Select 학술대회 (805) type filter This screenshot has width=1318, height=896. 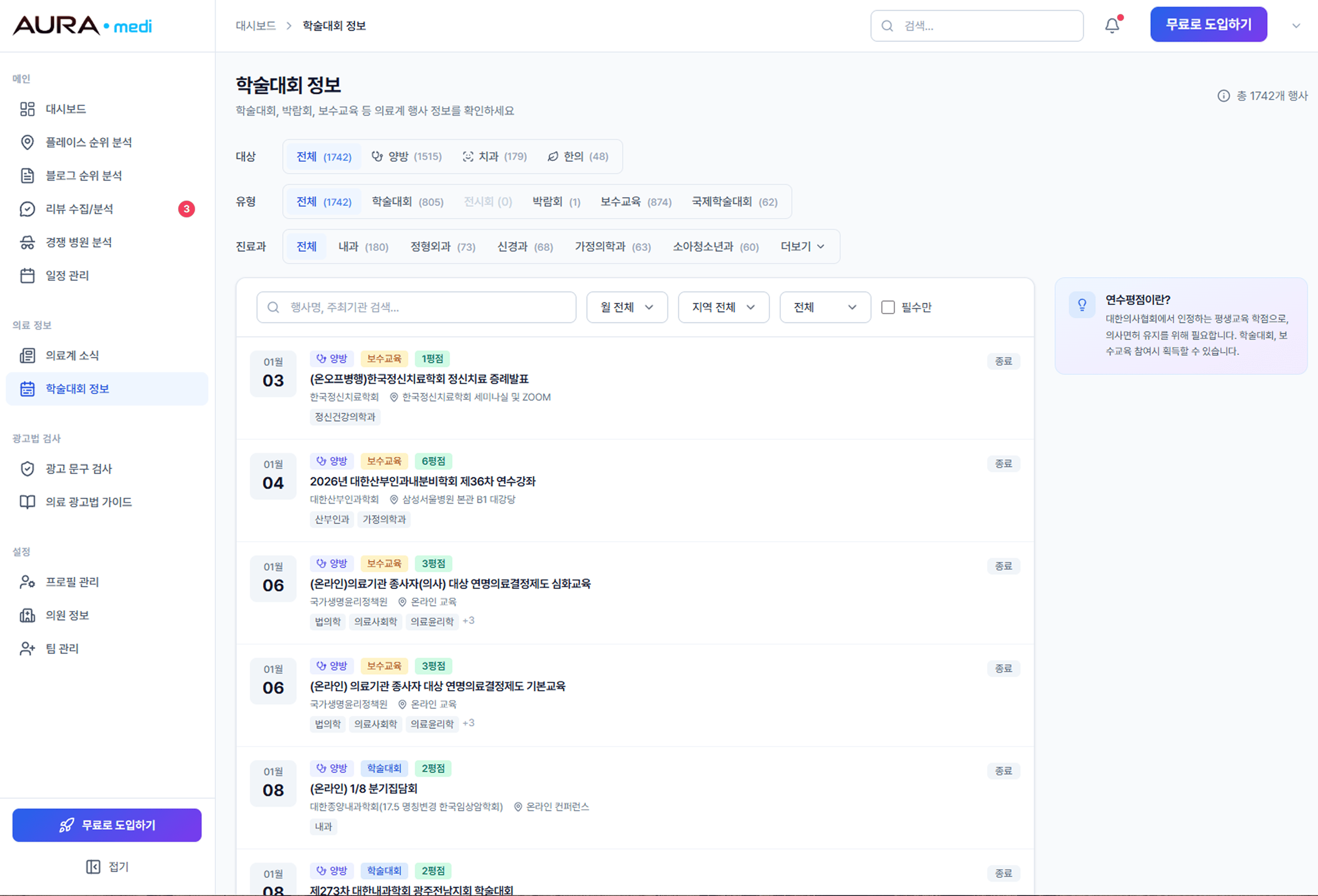pos(408,202)
